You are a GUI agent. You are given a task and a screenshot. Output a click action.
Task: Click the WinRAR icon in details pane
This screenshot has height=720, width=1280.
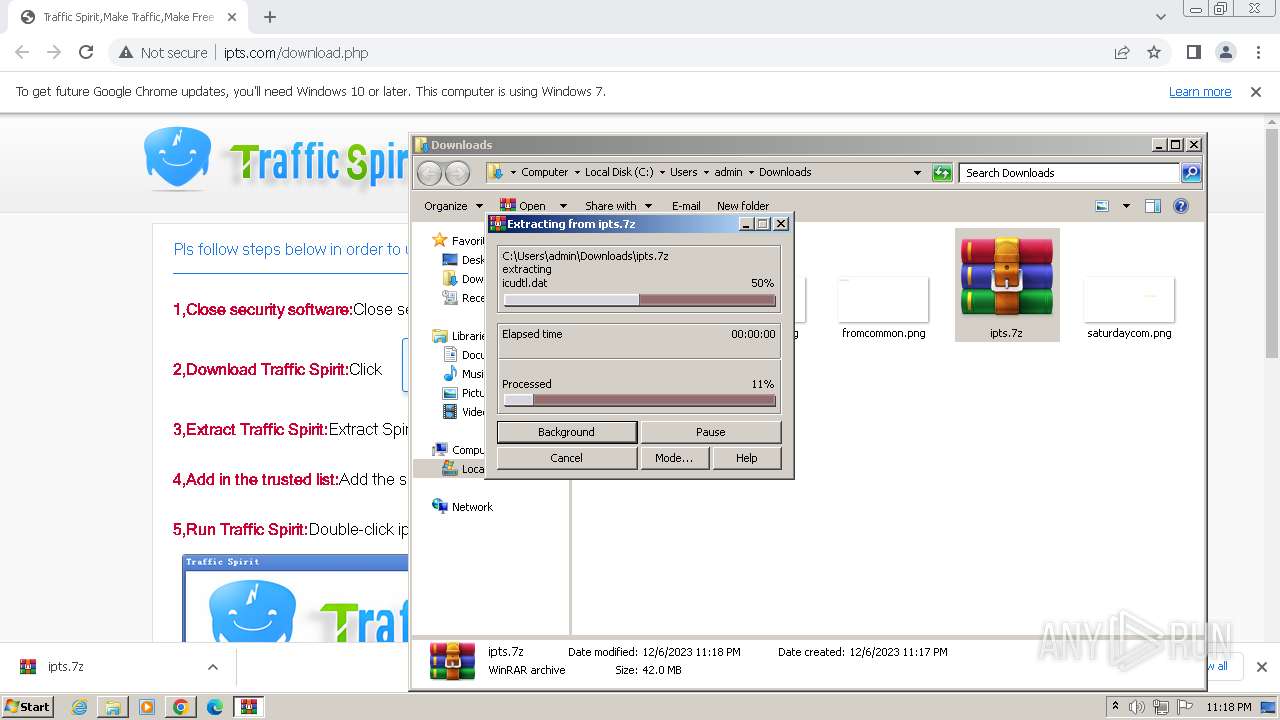452,660
